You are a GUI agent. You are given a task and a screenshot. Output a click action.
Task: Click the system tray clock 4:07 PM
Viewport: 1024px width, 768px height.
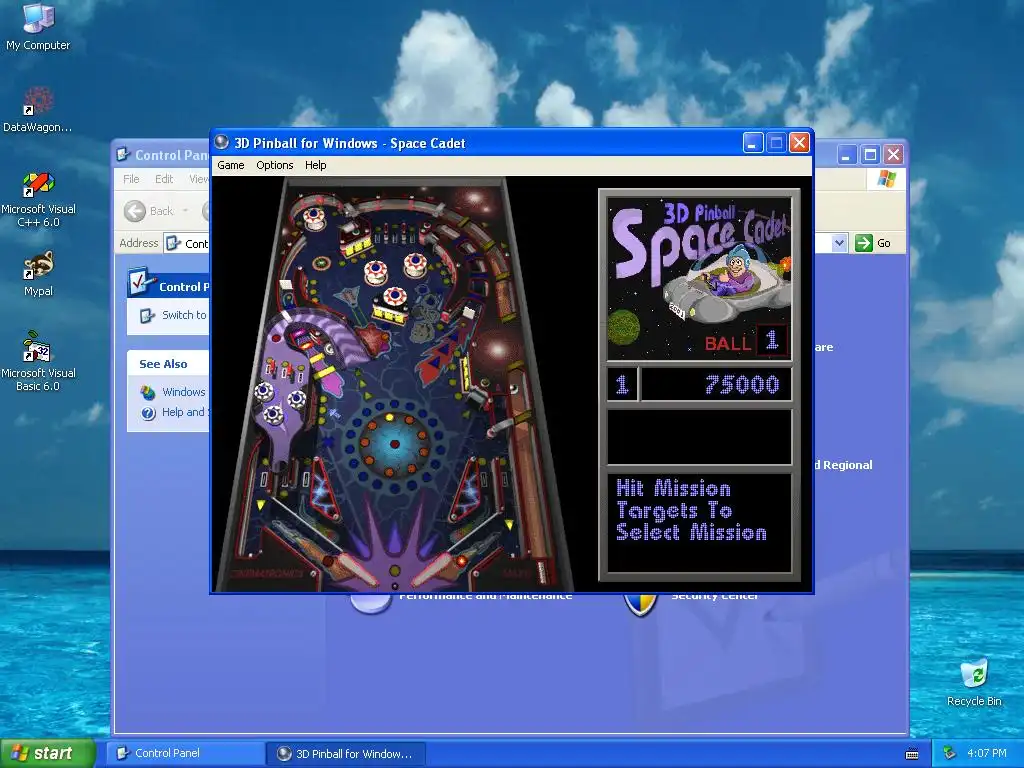[x=987, y=753]
